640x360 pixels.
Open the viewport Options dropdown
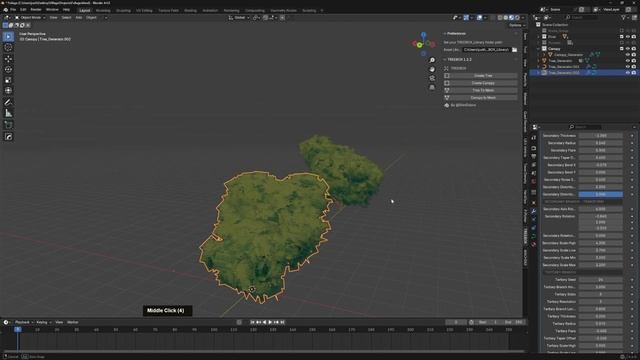(516, 25)
